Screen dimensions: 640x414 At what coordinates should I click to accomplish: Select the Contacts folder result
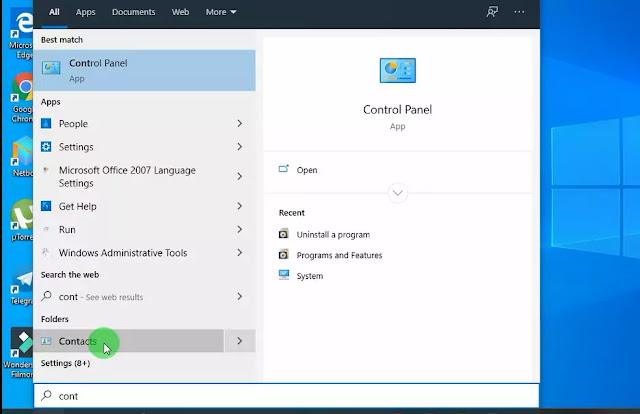pos(129,341)
